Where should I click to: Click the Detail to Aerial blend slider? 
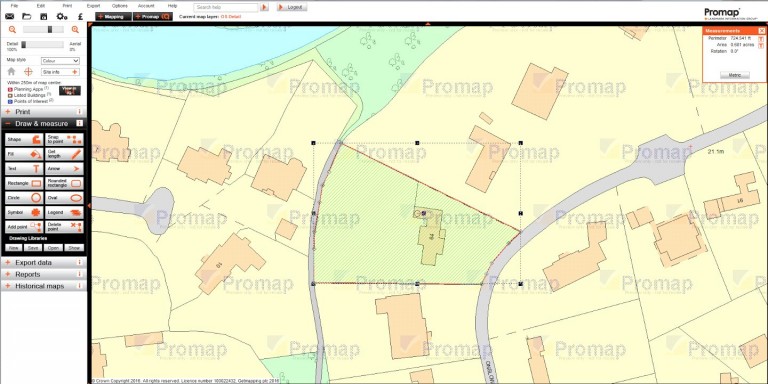[x=43, y=45]
